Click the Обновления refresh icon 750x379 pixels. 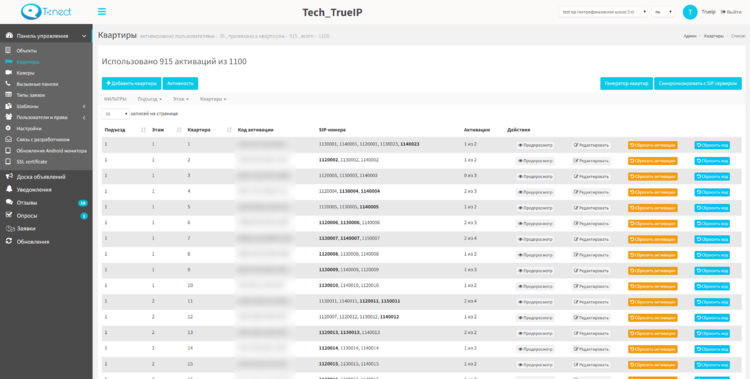9,241
